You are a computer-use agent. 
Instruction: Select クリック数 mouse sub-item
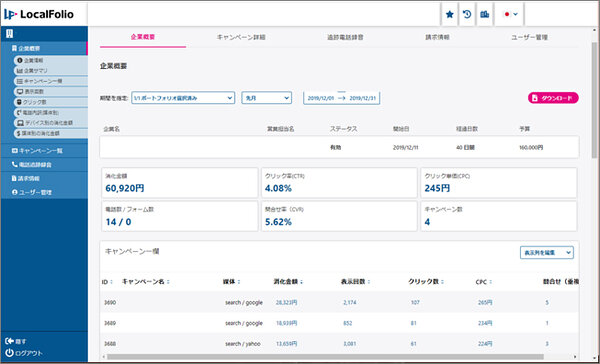[x=51, y=102]
